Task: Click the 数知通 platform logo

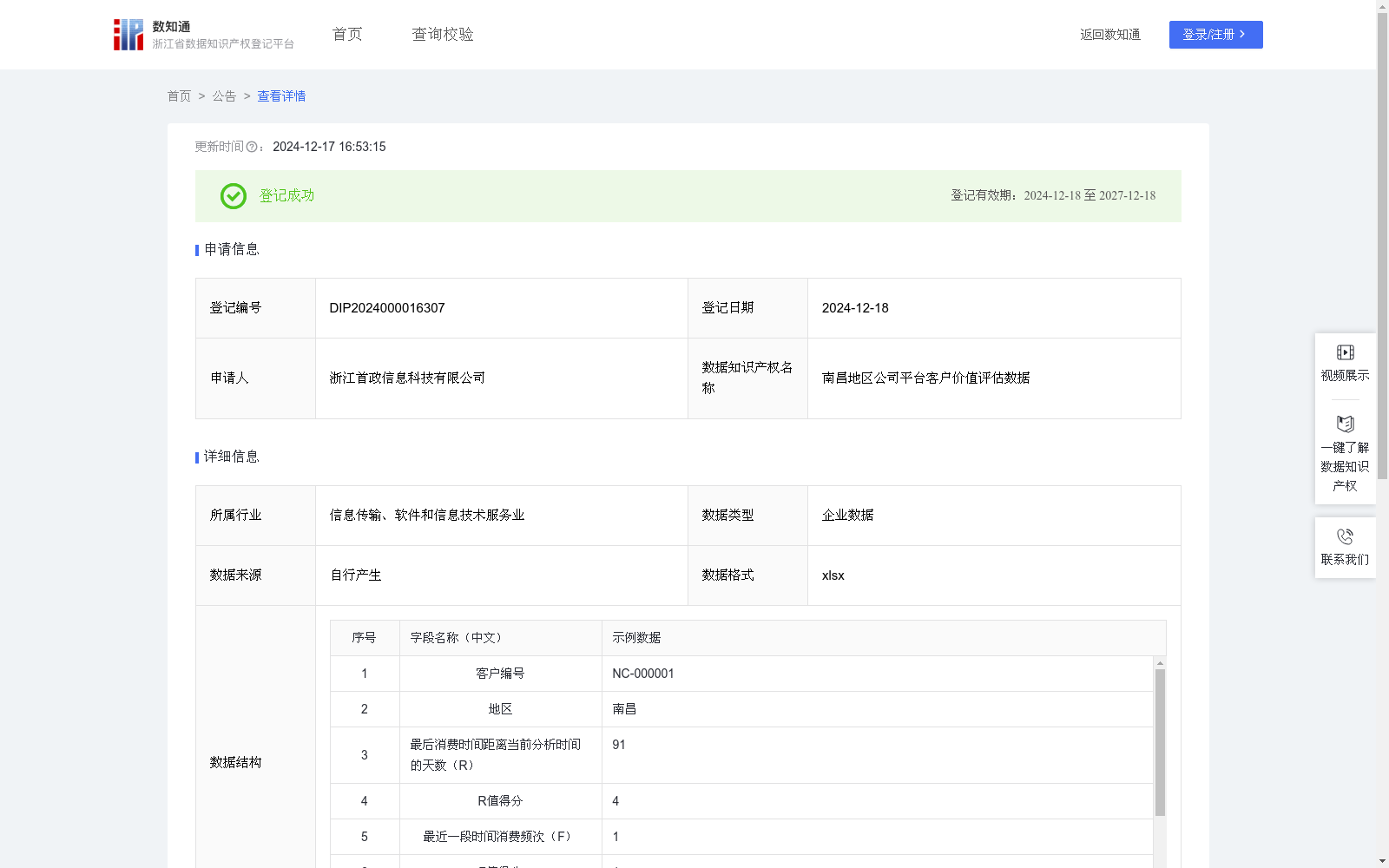Action: [x=128, y=34]
